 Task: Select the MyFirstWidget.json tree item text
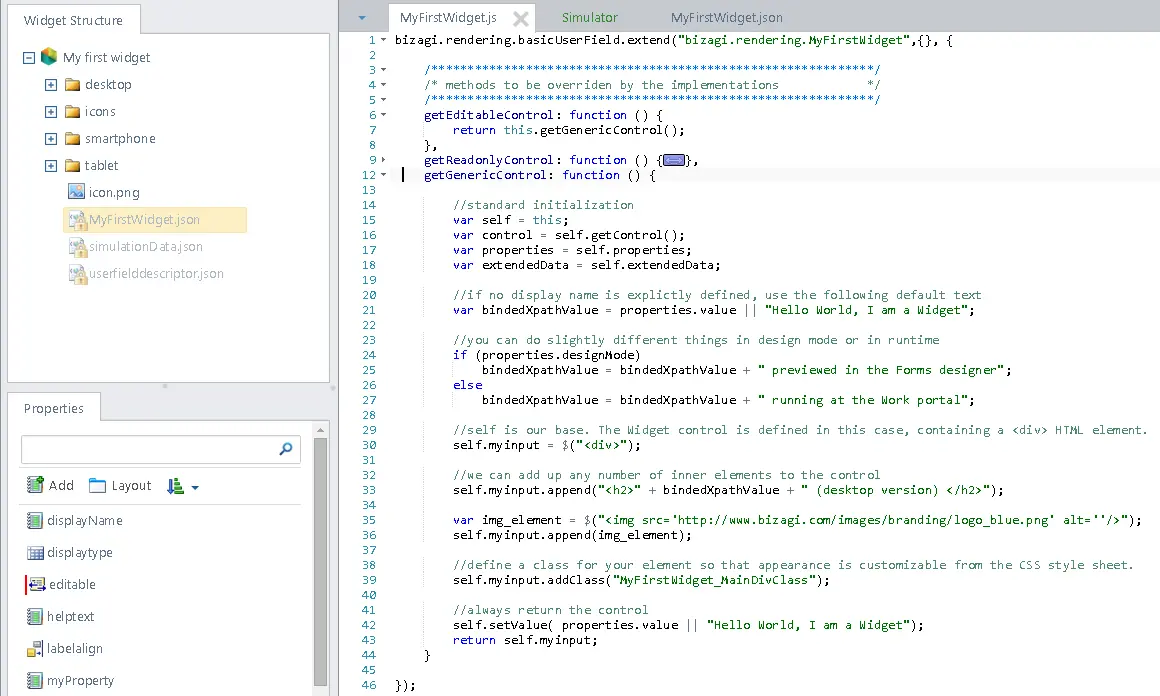(x=144, y=220)
